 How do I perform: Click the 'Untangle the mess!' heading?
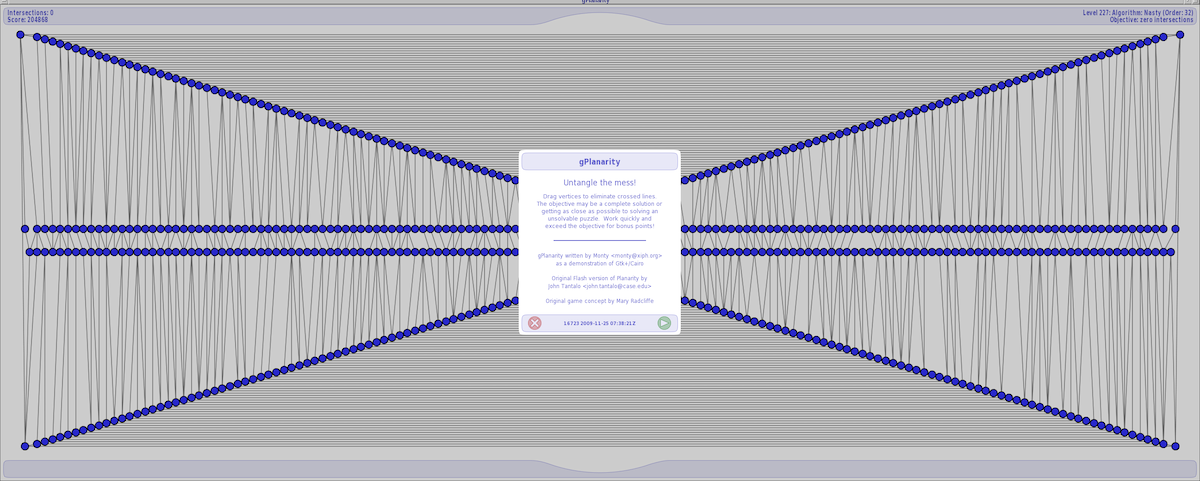click(x=599, y=183)
